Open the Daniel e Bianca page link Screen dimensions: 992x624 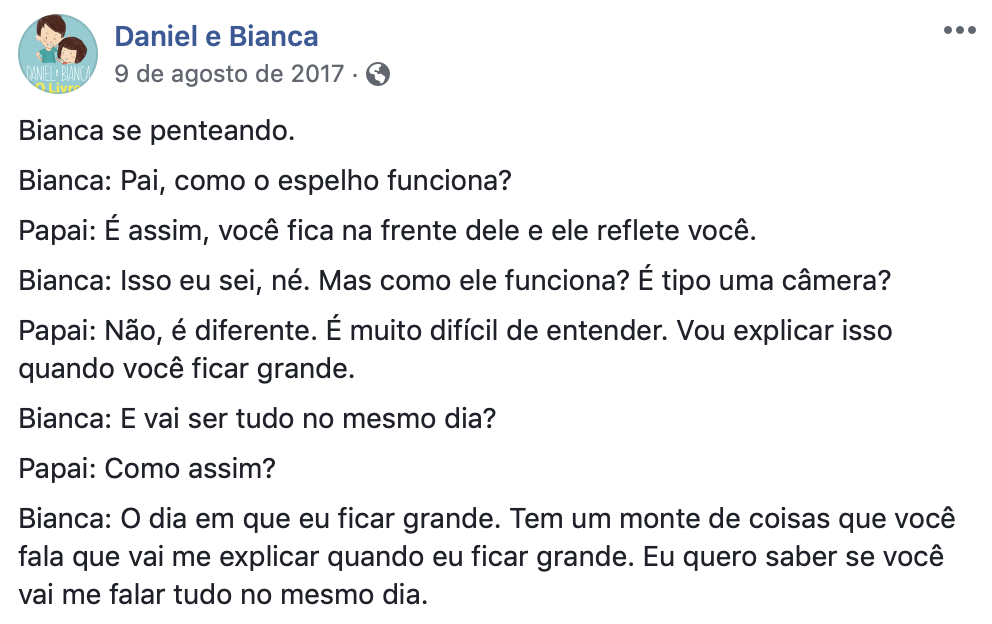[x=216, y=37]
